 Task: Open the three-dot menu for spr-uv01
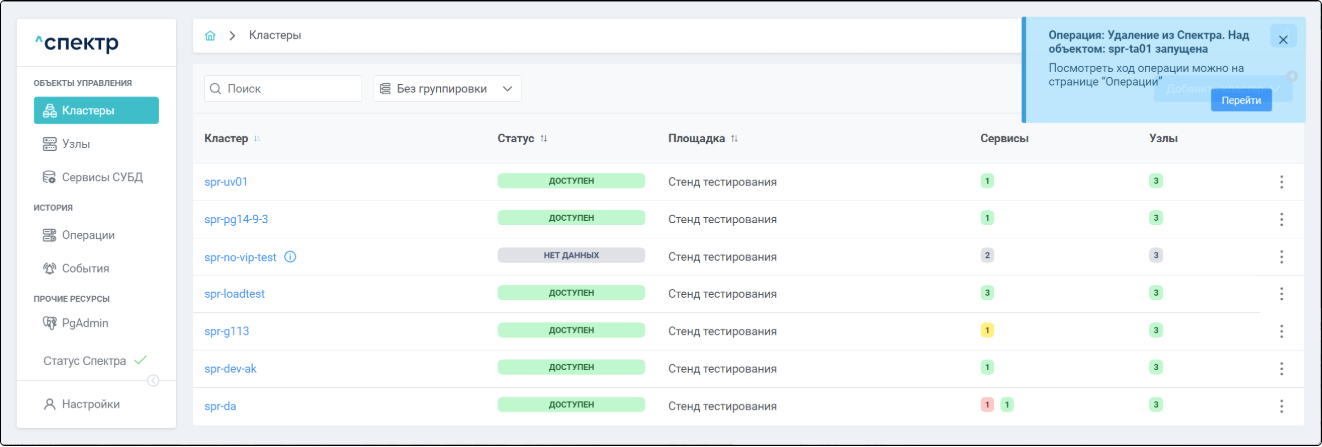coord(1281,182)
